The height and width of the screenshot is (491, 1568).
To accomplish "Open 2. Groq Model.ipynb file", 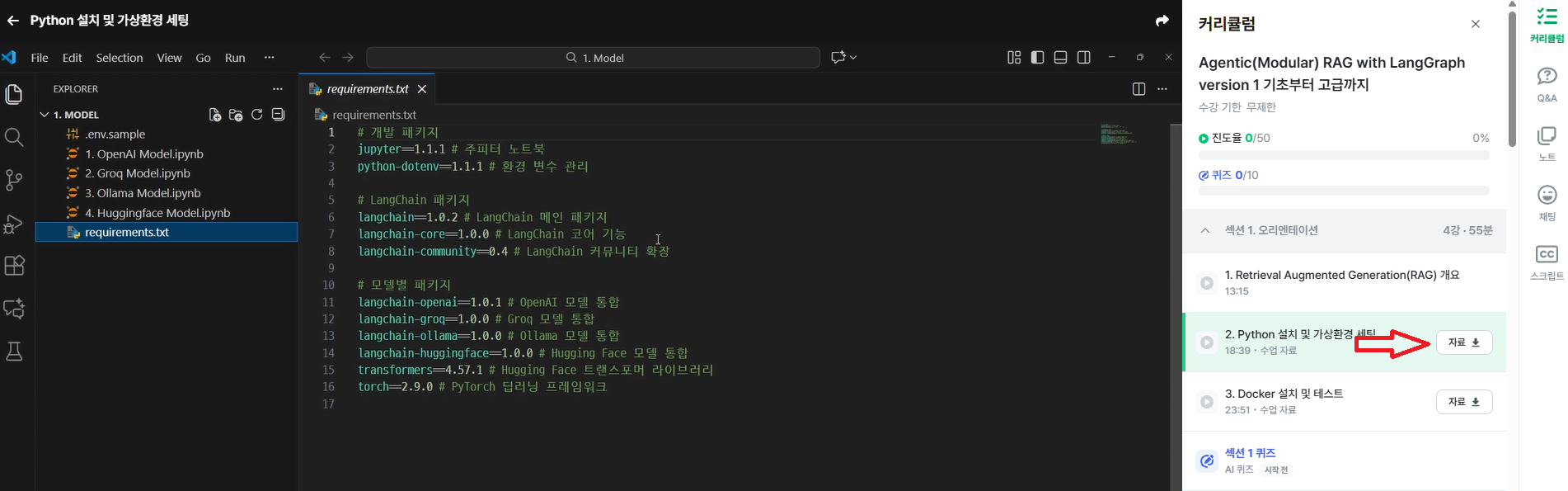I will [138, 173].
